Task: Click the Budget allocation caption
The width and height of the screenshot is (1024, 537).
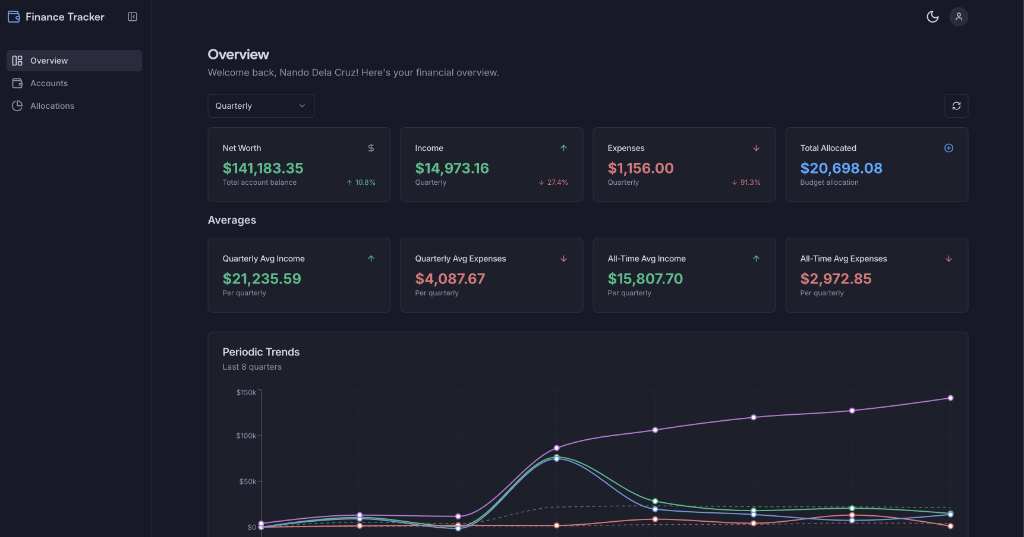Action: (829, 183)
